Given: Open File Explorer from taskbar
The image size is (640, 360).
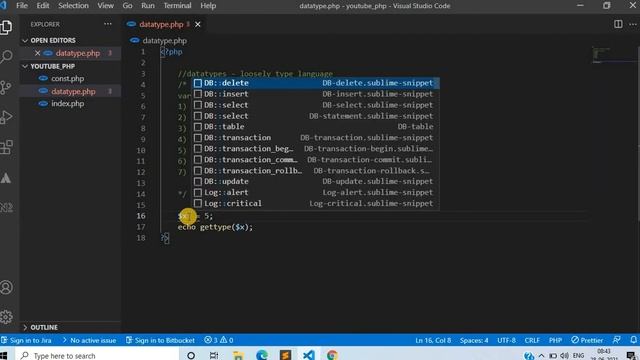Looking at the screenshot, I should 238,356.
